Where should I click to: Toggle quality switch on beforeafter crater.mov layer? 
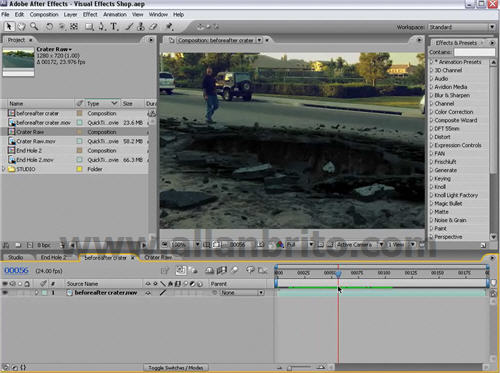click(x=162, y=293)
